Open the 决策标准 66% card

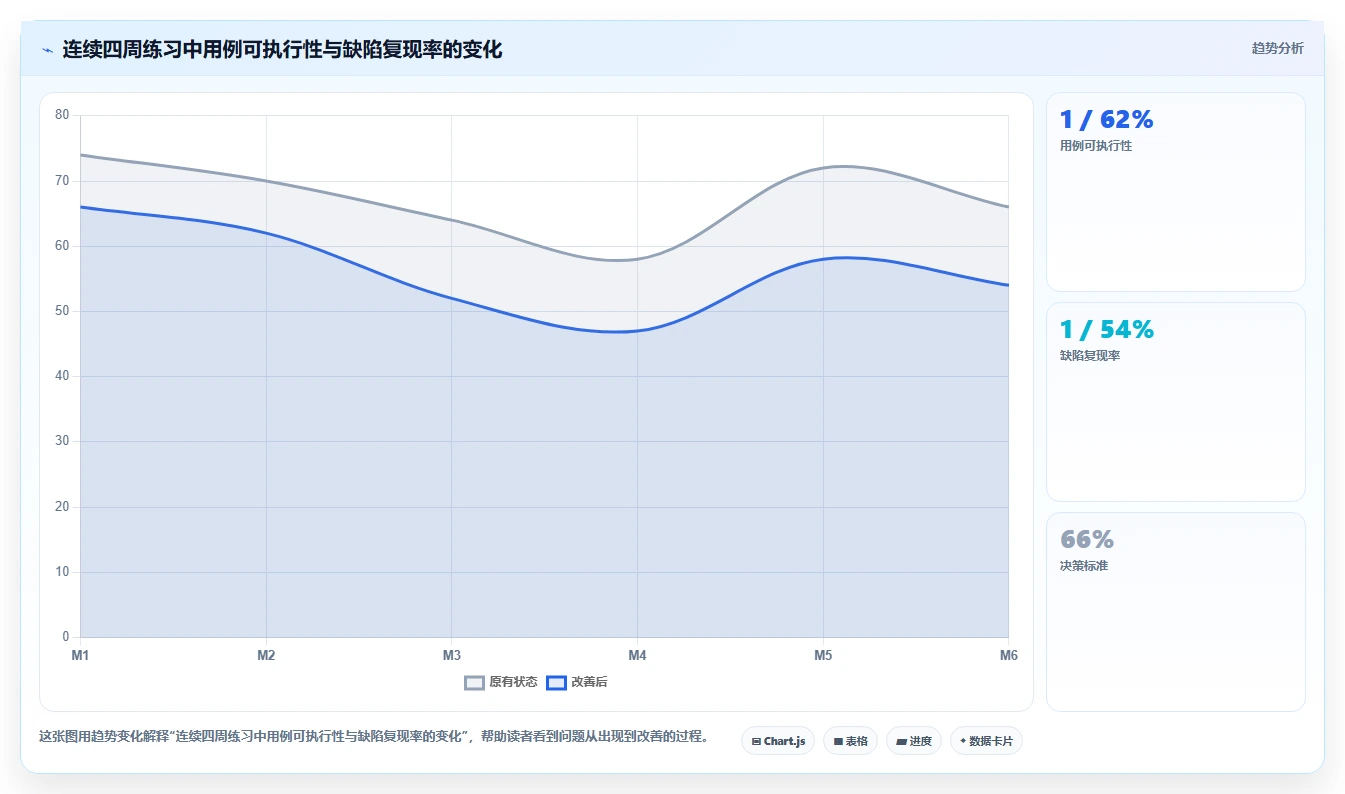click(1175, 612)
